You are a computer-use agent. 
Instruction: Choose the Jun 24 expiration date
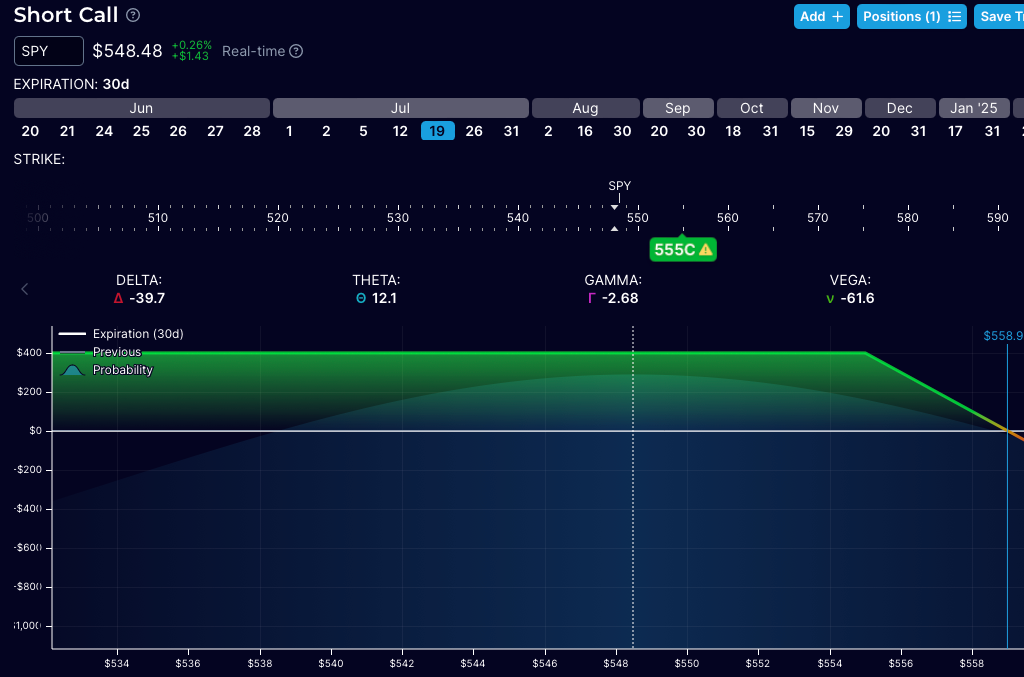(x=104, y=131)
